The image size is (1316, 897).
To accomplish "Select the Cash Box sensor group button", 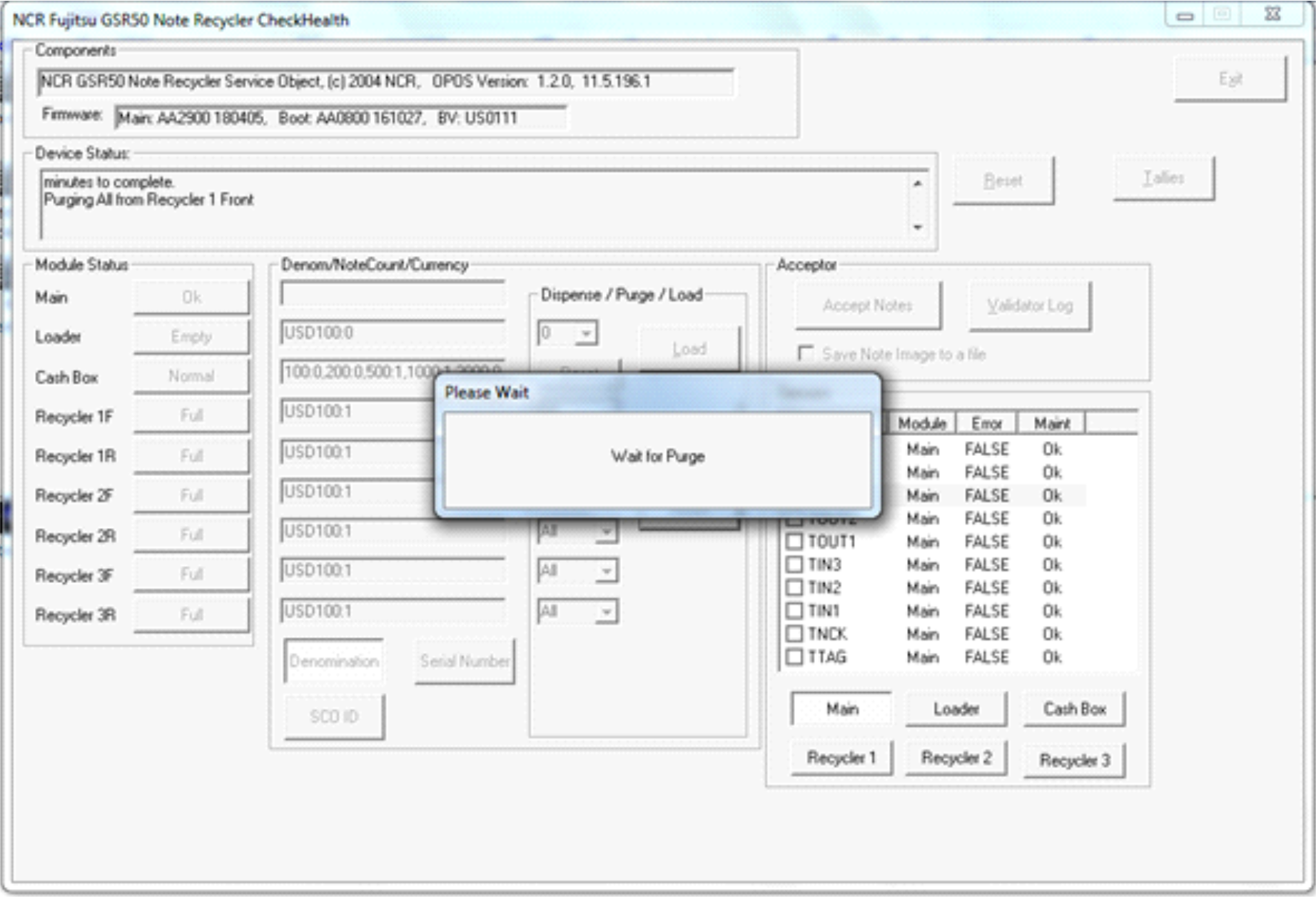I will click(x=1074, y=709).
